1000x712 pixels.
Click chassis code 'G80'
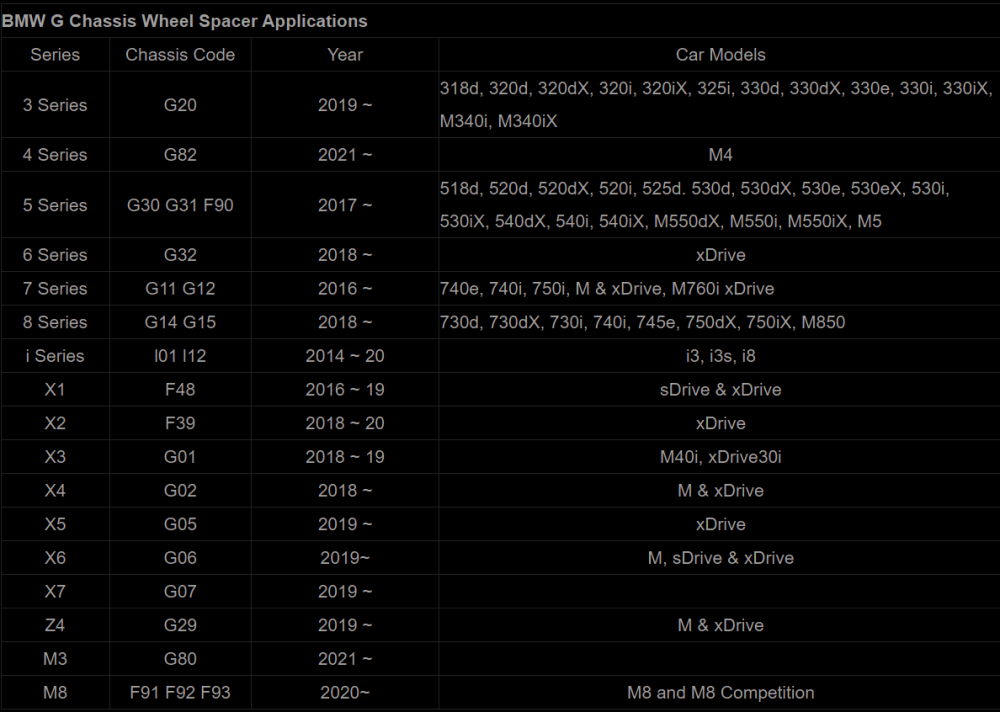(180, 658)
